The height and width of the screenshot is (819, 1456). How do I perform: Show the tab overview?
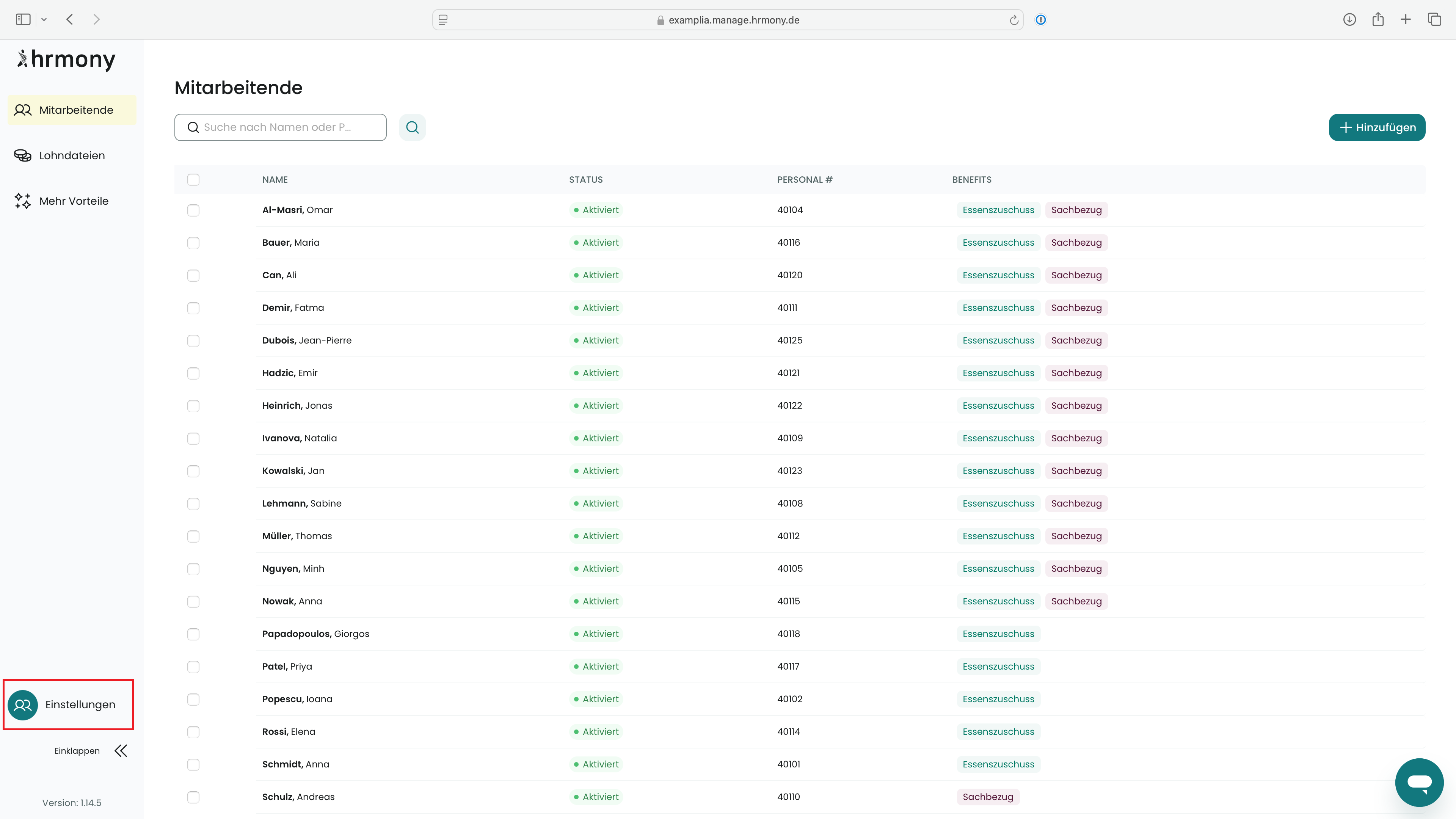coord(1434,20)
